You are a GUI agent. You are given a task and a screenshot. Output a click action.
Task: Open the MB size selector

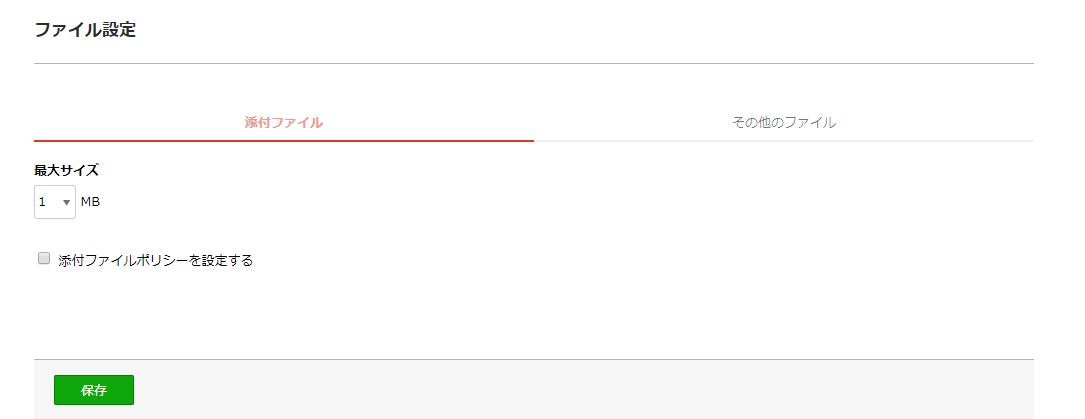[55, 202]
